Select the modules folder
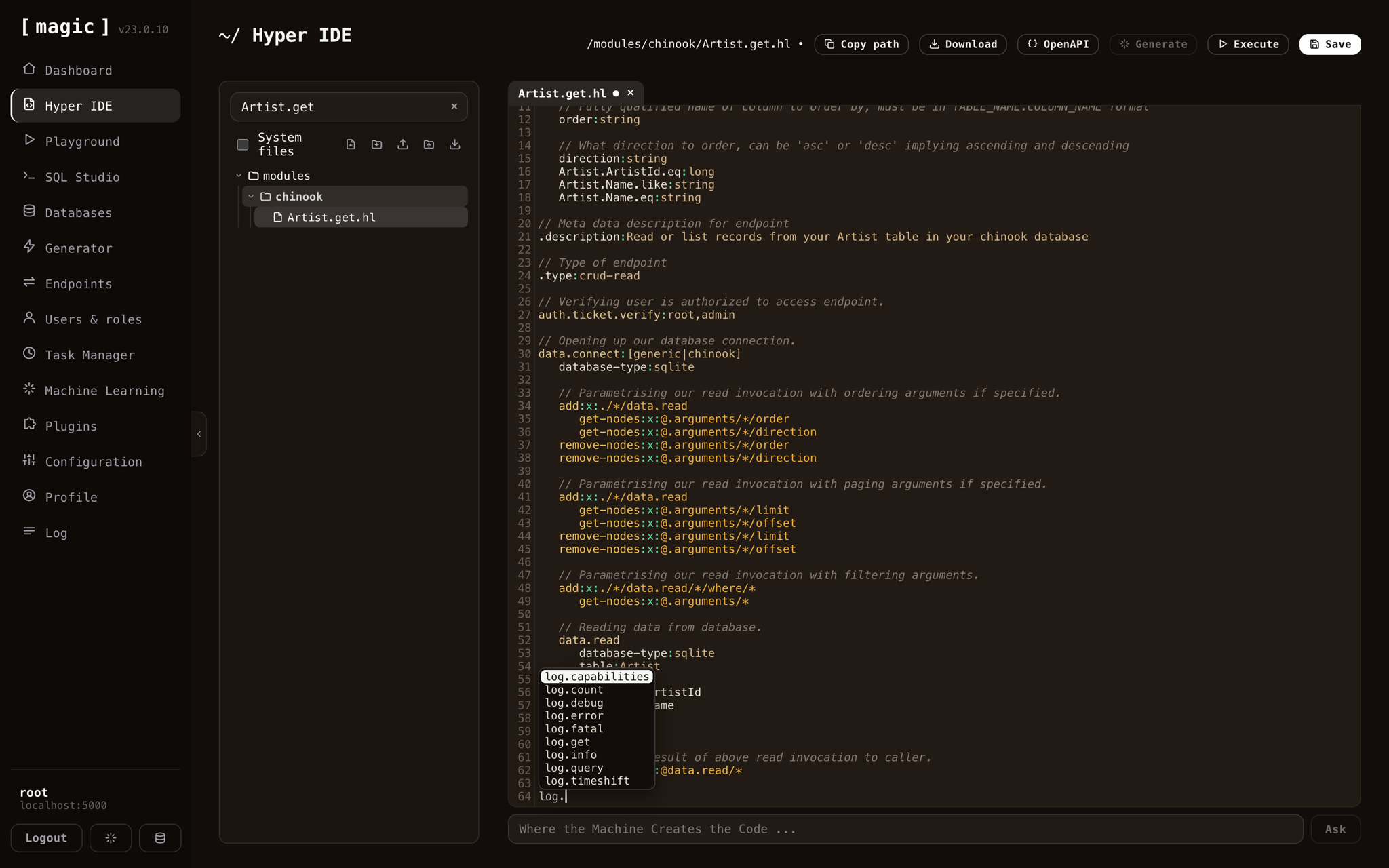This screenshot has height=868, width=1389. (x=286, y=176)
